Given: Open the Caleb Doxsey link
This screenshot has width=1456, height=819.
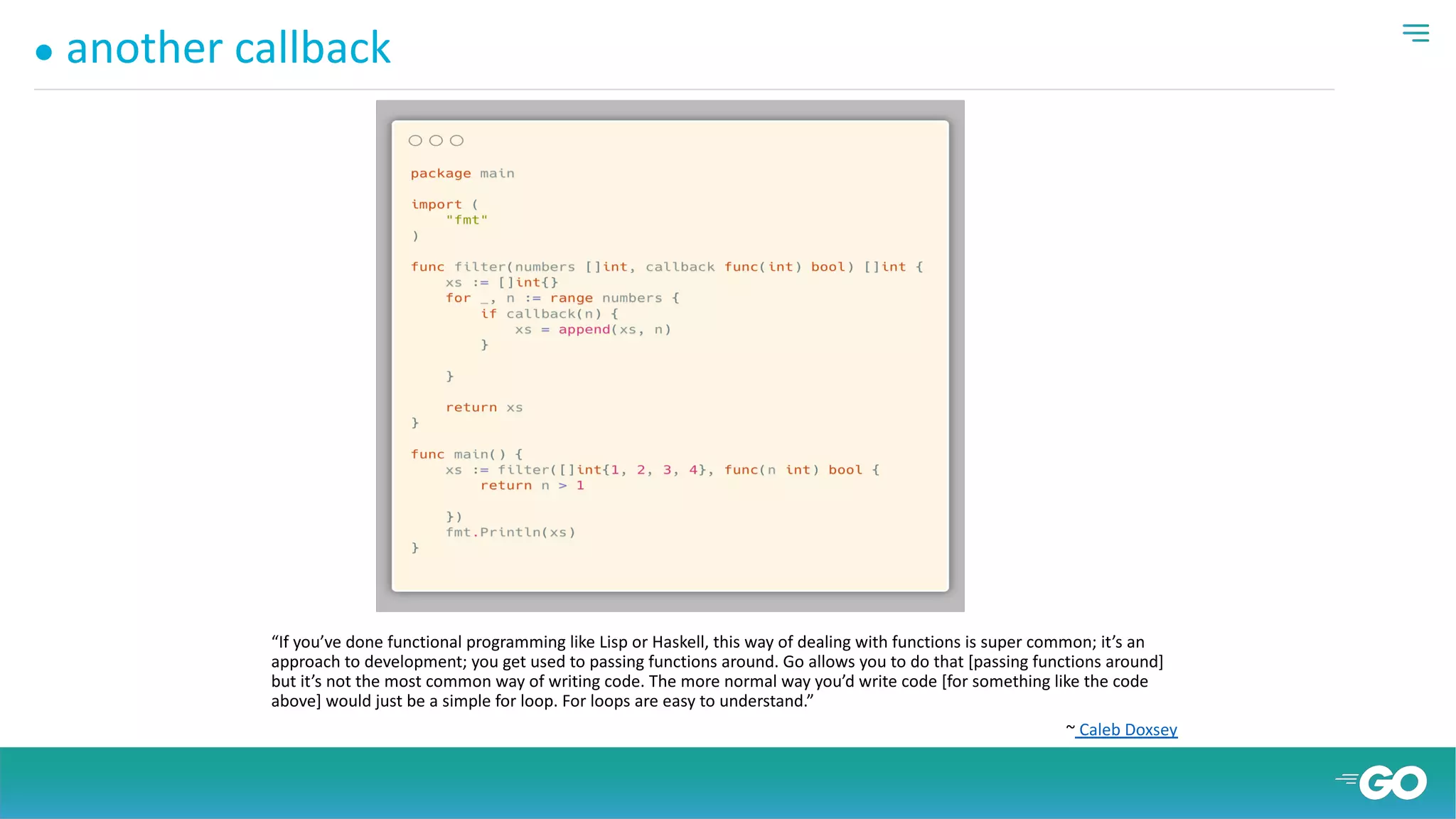Looking at the screenshot, I should pos(1128,729).
